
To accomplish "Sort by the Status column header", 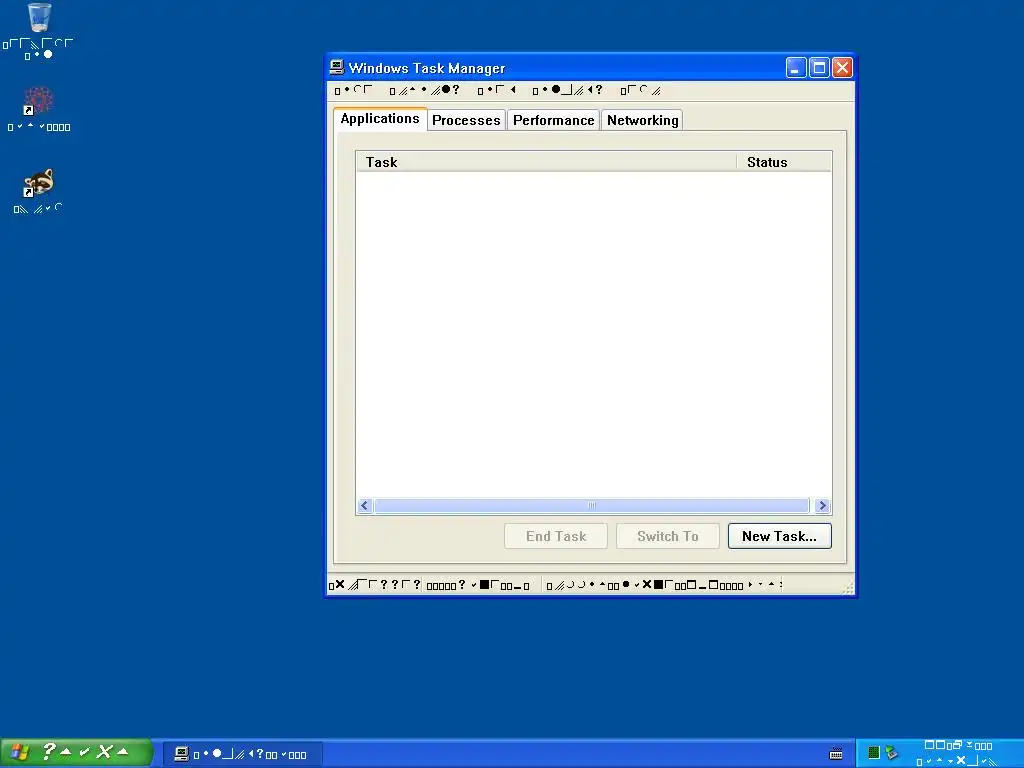I will pos(784,162).
